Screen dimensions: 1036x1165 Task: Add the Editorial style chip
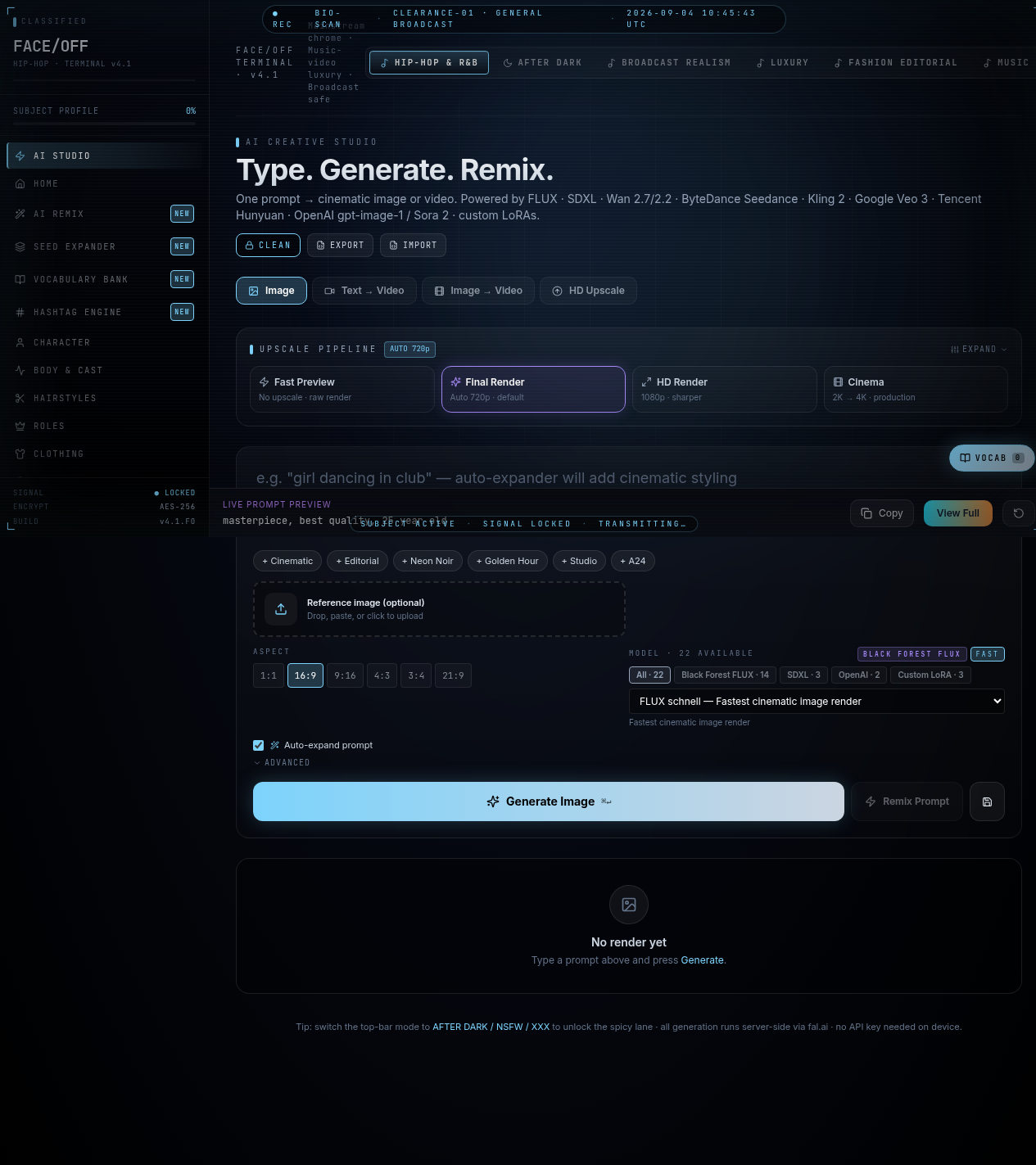pyautogui.click(x=357, y=561)
